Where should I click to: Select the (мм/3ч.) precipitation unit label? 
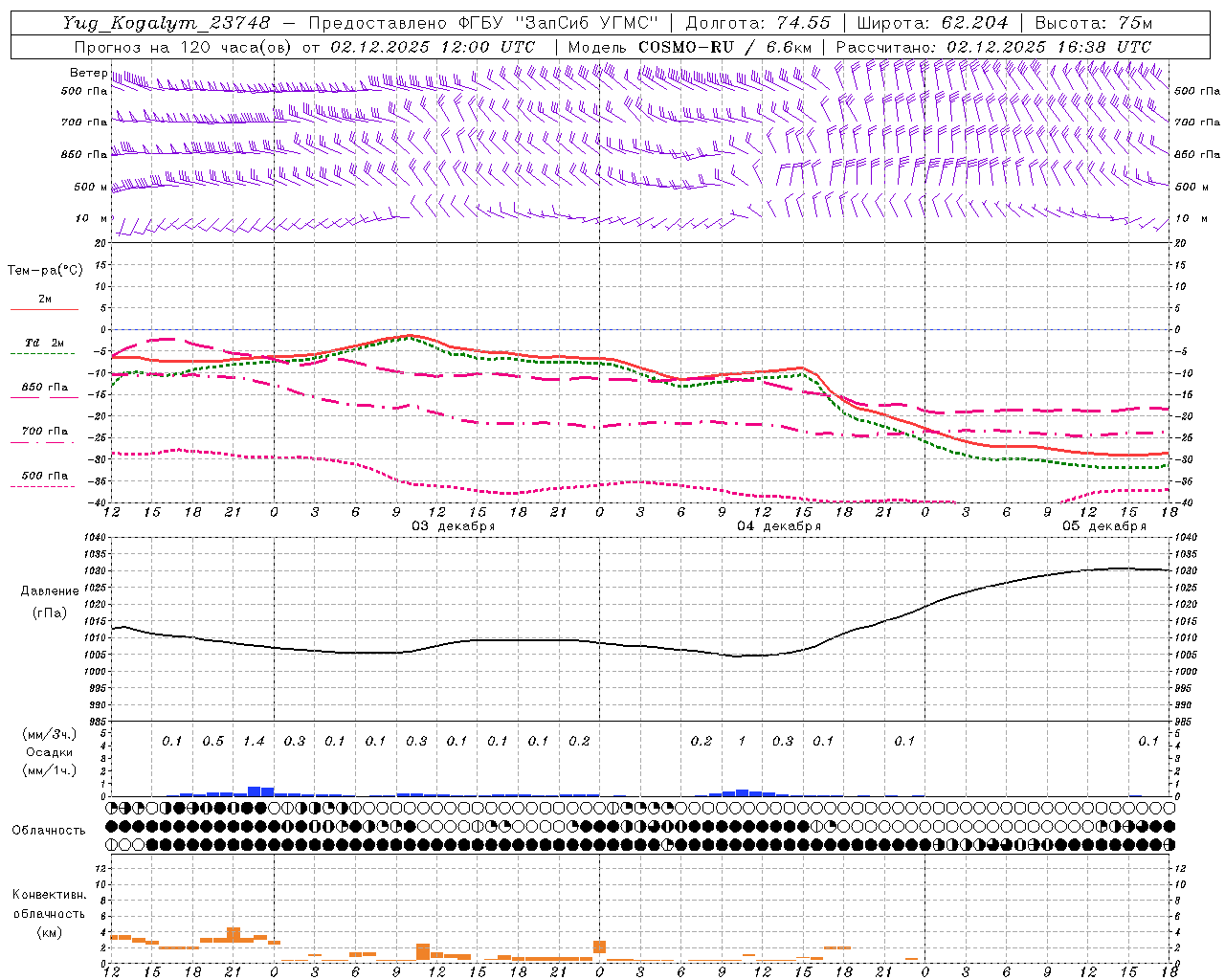coord(49,734)
